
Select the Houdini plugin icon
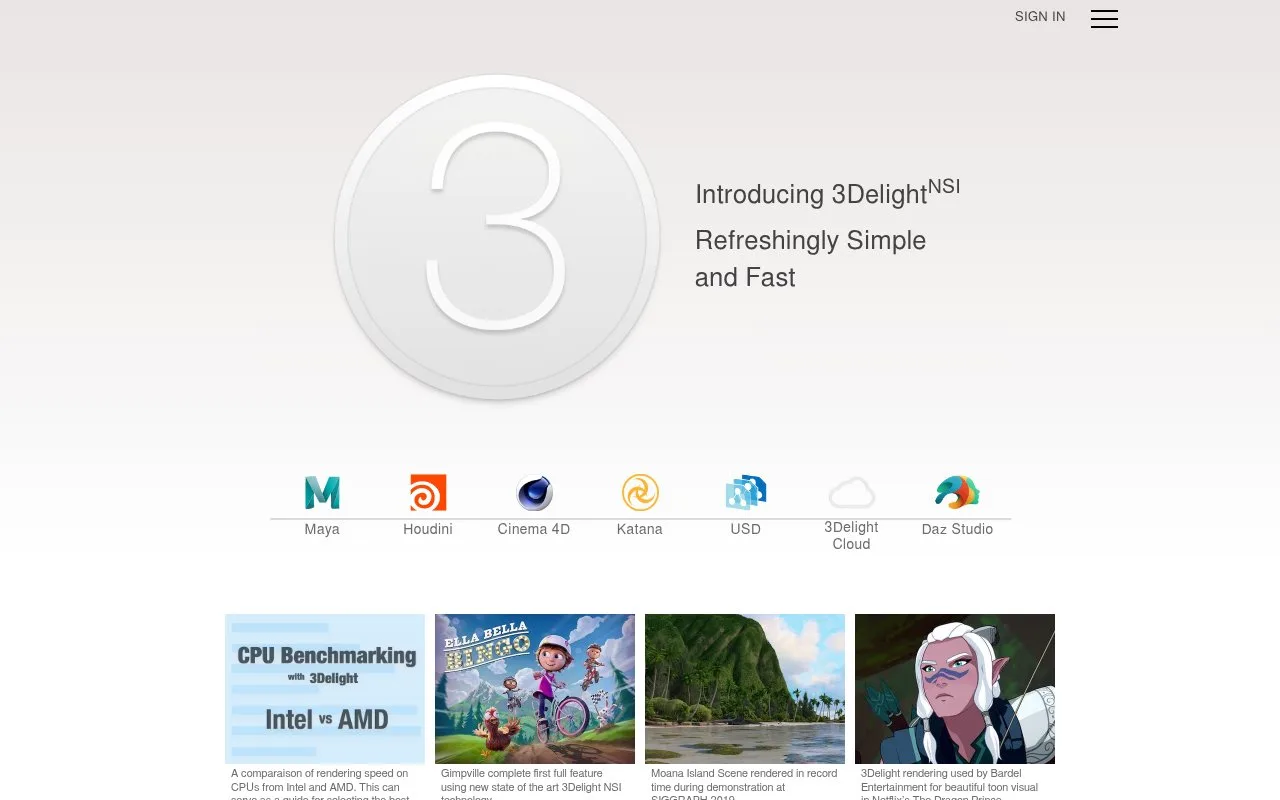tap(428, 493)
